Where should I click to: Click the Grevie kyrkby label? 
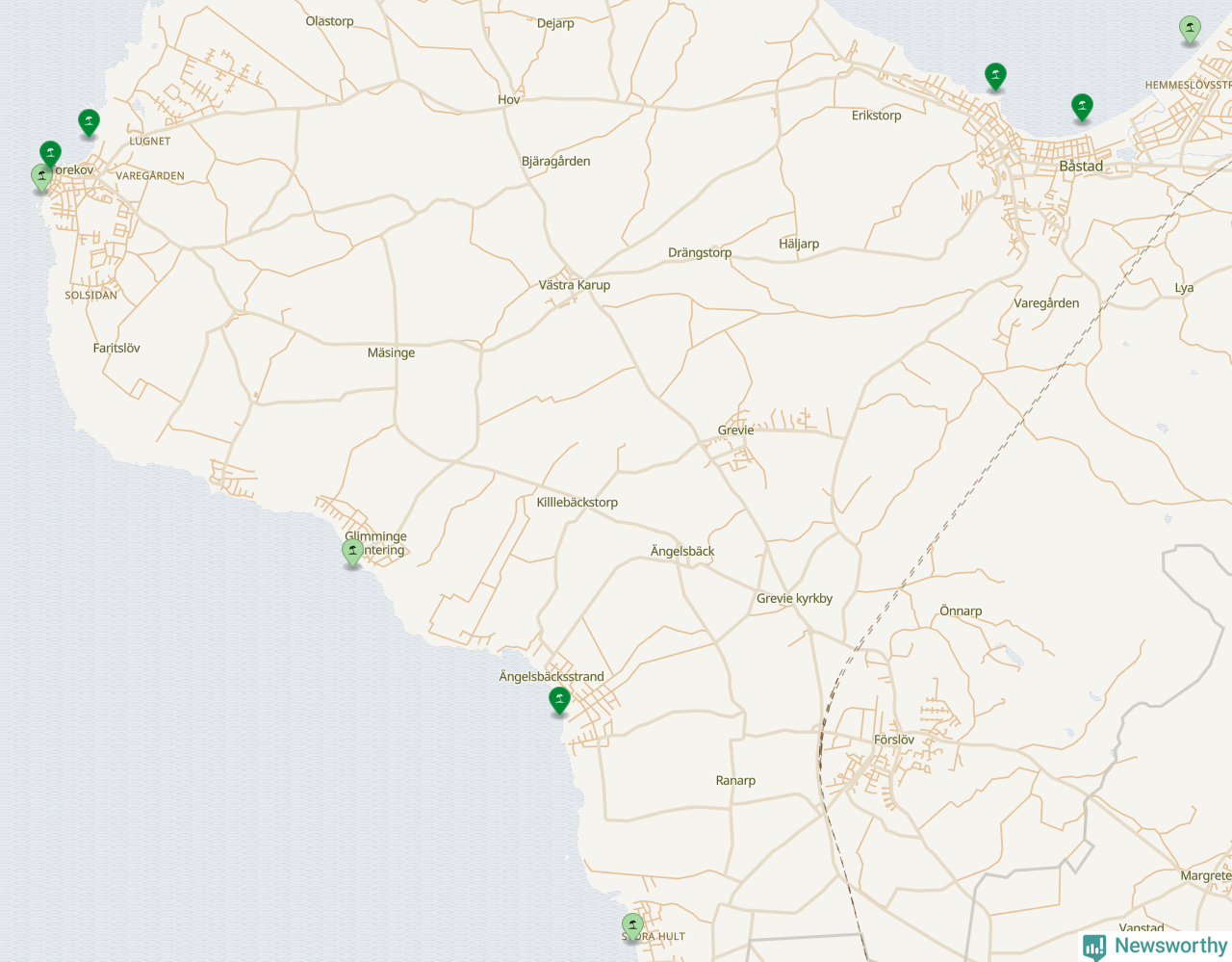pyautogui.click(x=794, y=599)
